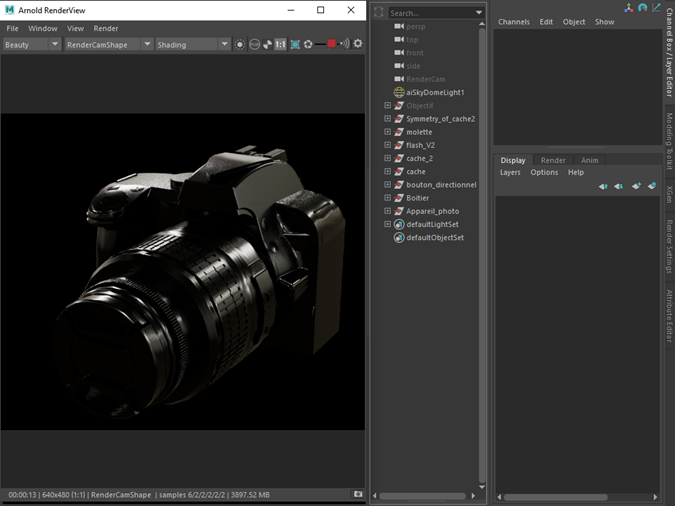The image size is (675, 506).
Task: Expand the Boitier node
Action: (x=387, y=198)
